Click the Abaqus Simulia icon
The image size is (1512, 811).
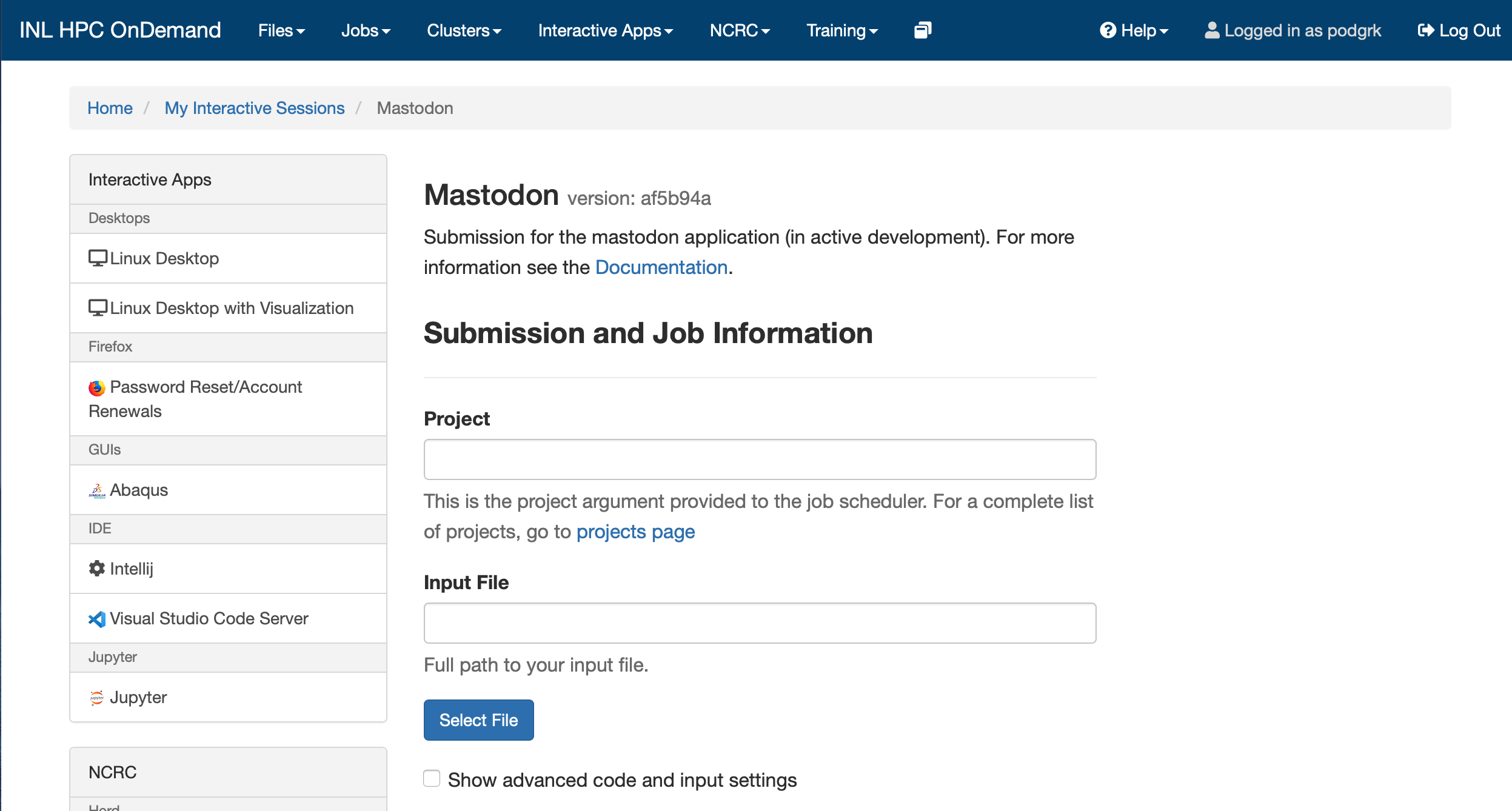tap(97, 490)
